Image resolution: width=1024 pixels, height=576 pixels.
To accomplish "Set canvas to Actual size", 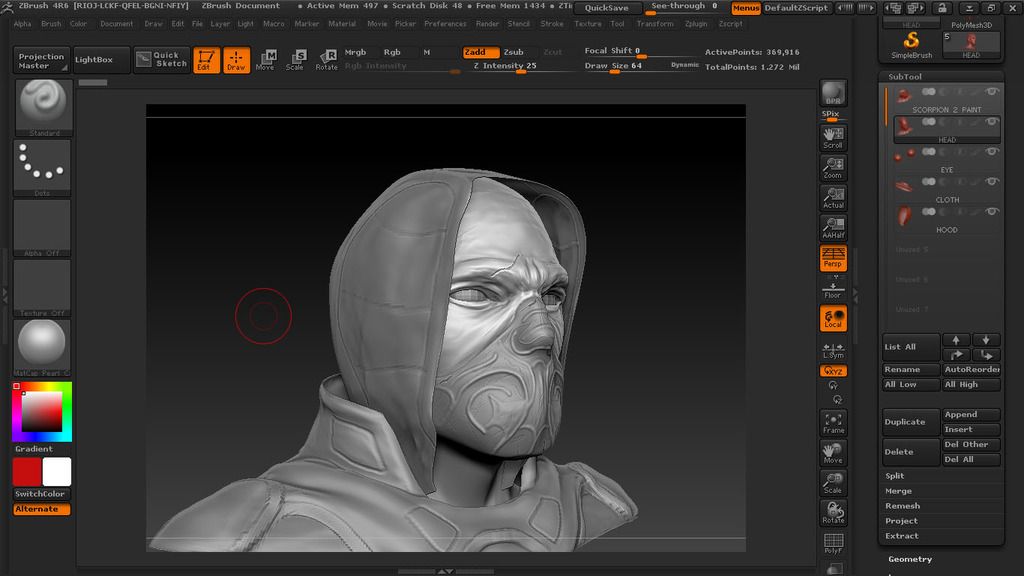I will 833,198.
